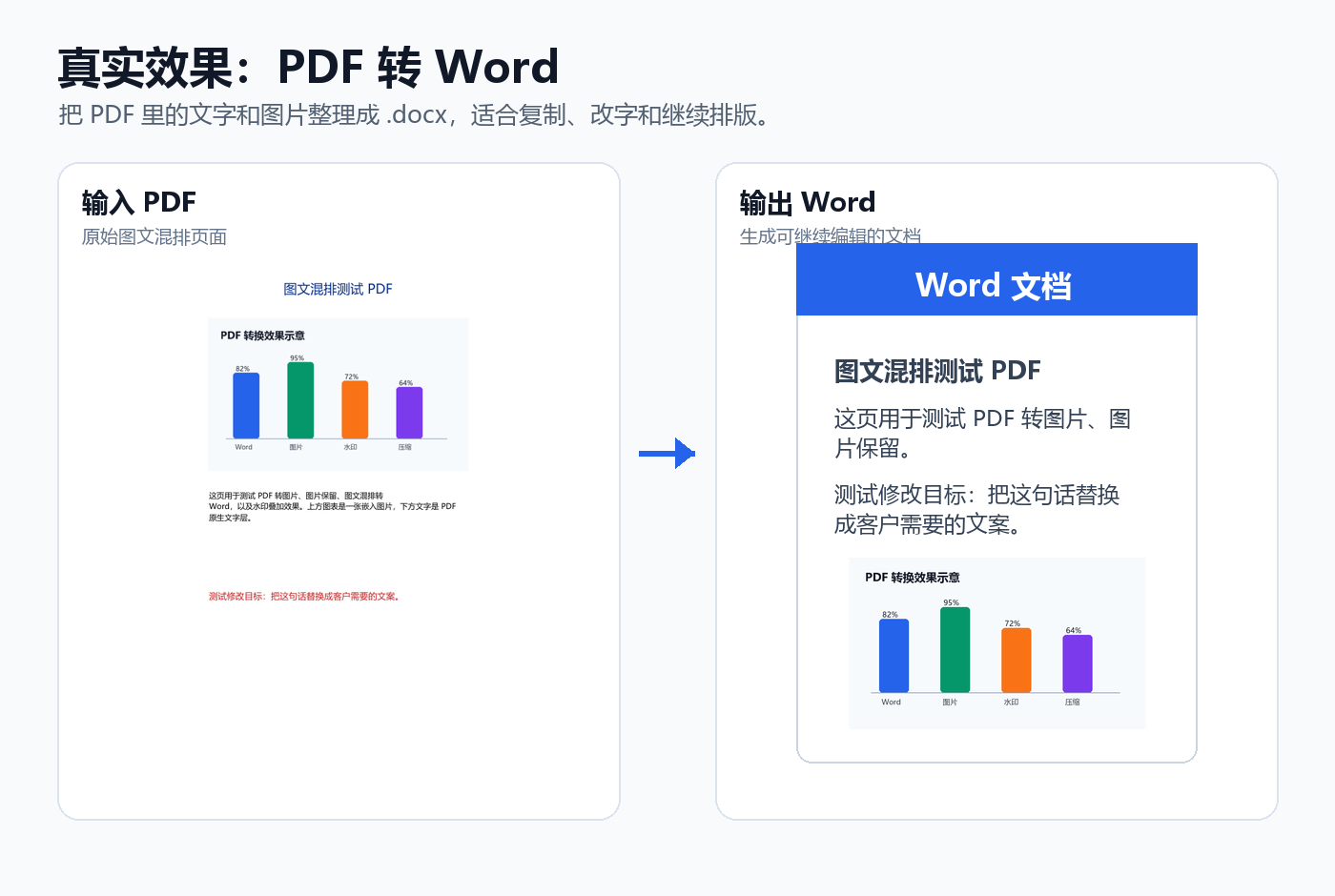The width and height of the screenshot is (1335, 896).
Task: Click the blue "Word 文档" header banner
Action: (996, 279)
